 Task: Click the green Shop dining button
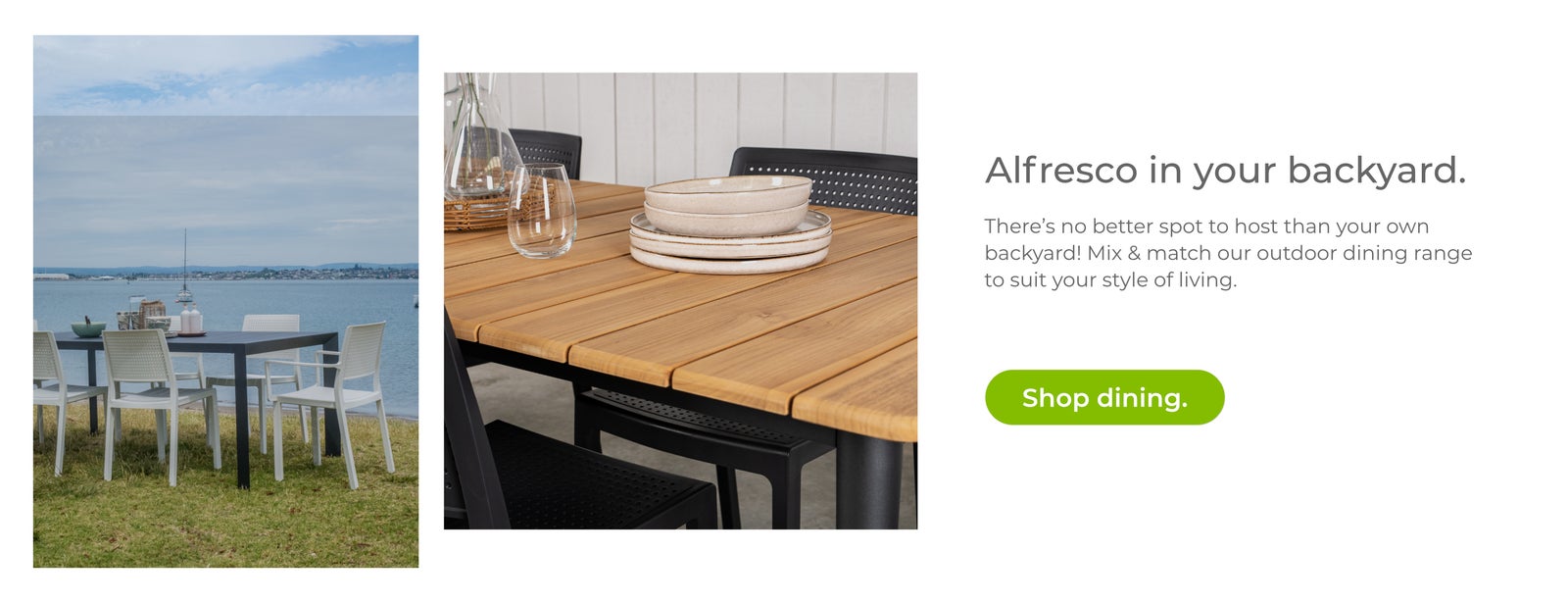click(x=1104, y=397)
